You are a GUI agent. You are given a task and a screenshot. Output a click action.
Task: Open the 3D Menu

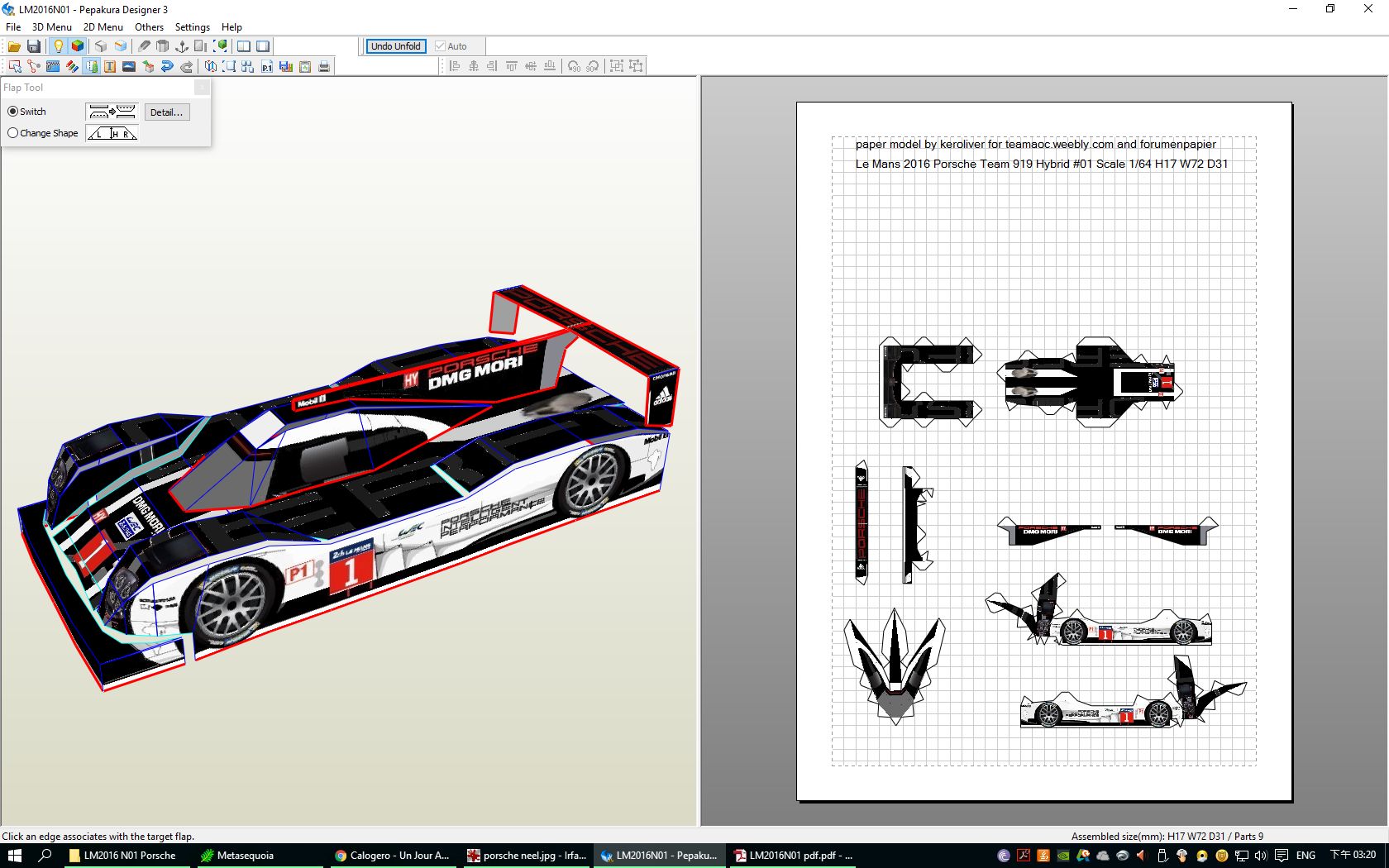click(x=51, y=26)
